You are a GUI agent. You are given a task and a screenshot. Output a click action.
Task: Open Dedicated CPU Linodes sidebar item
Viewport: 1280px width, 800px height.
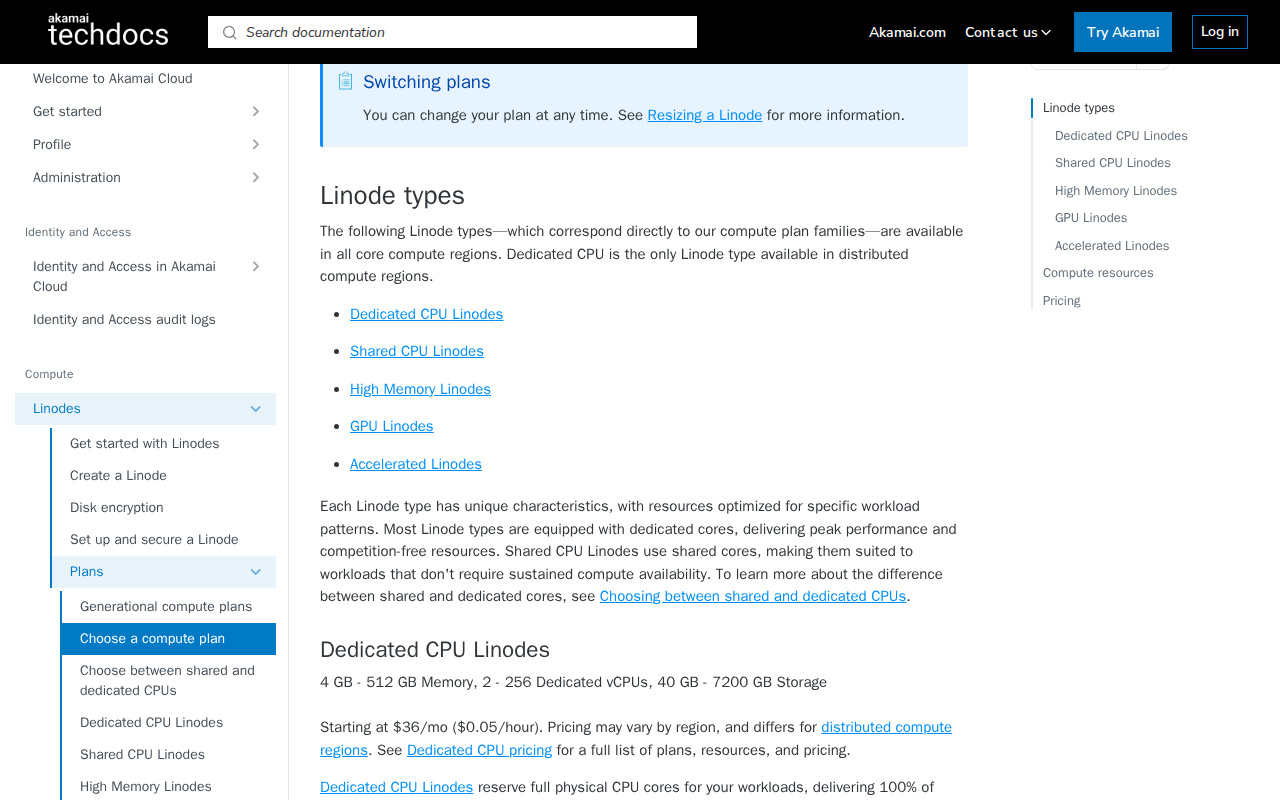coord(151,722)
